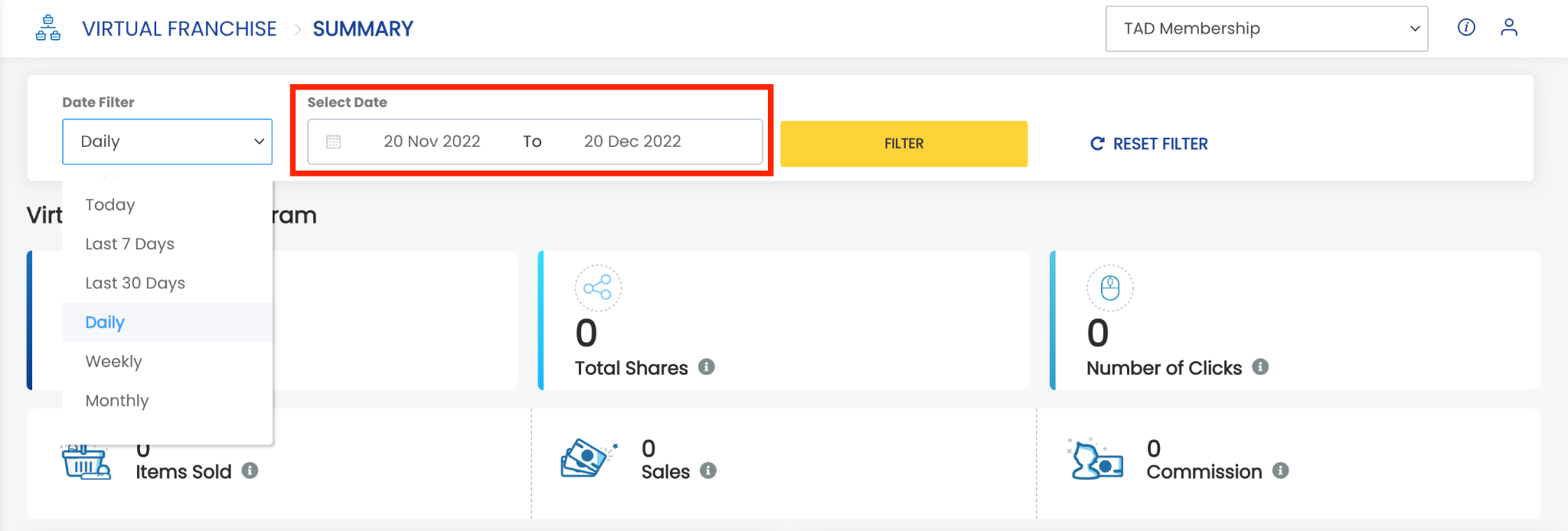Collapse the Daily date filter dropdown
Viewport: 1568px width, 531px height.
point(167,142)
